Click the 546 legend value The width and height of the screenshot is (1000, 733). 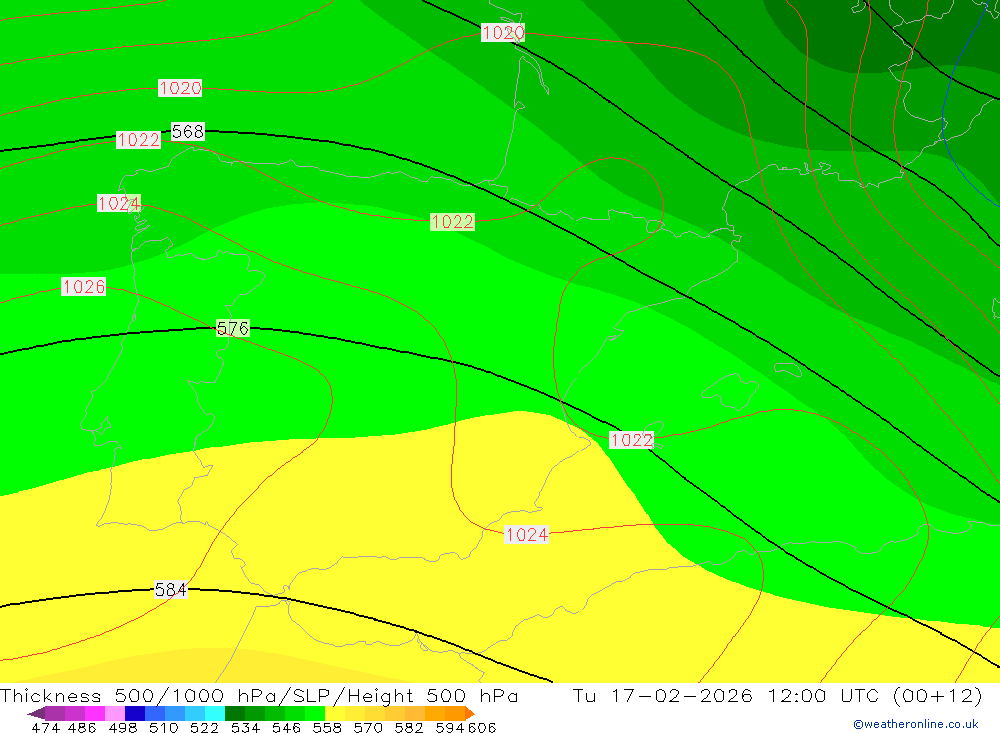click(x=286, y=727)
